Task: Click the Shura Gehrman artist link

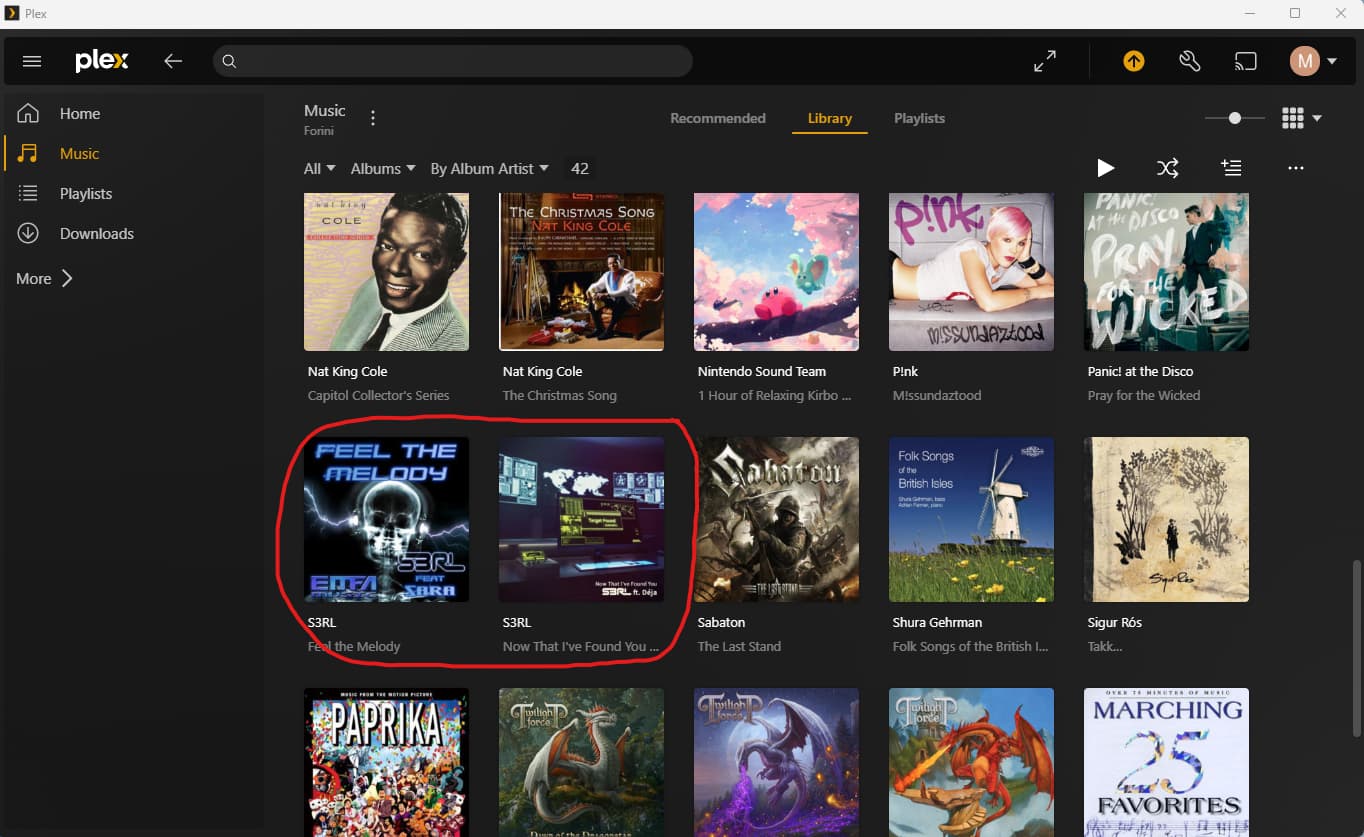Action: click(939, 622)
